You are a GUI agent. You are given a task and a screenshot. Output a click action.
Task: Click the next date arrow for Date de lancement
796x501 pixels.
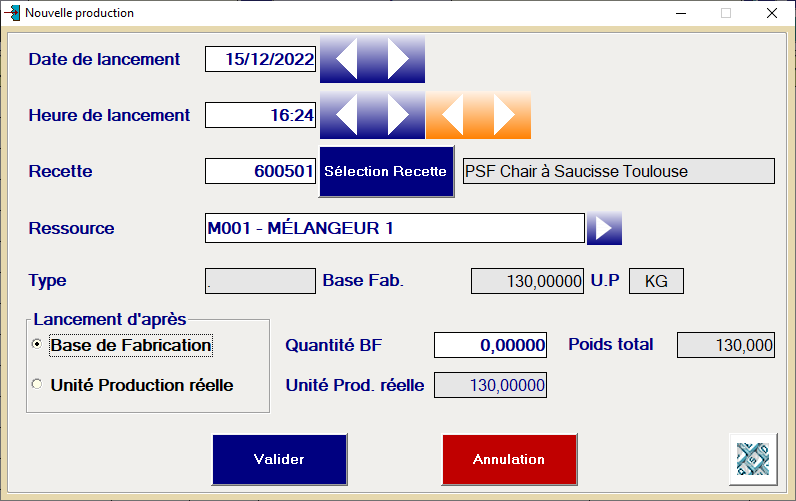pyautogui.click(x=398, y=60)
